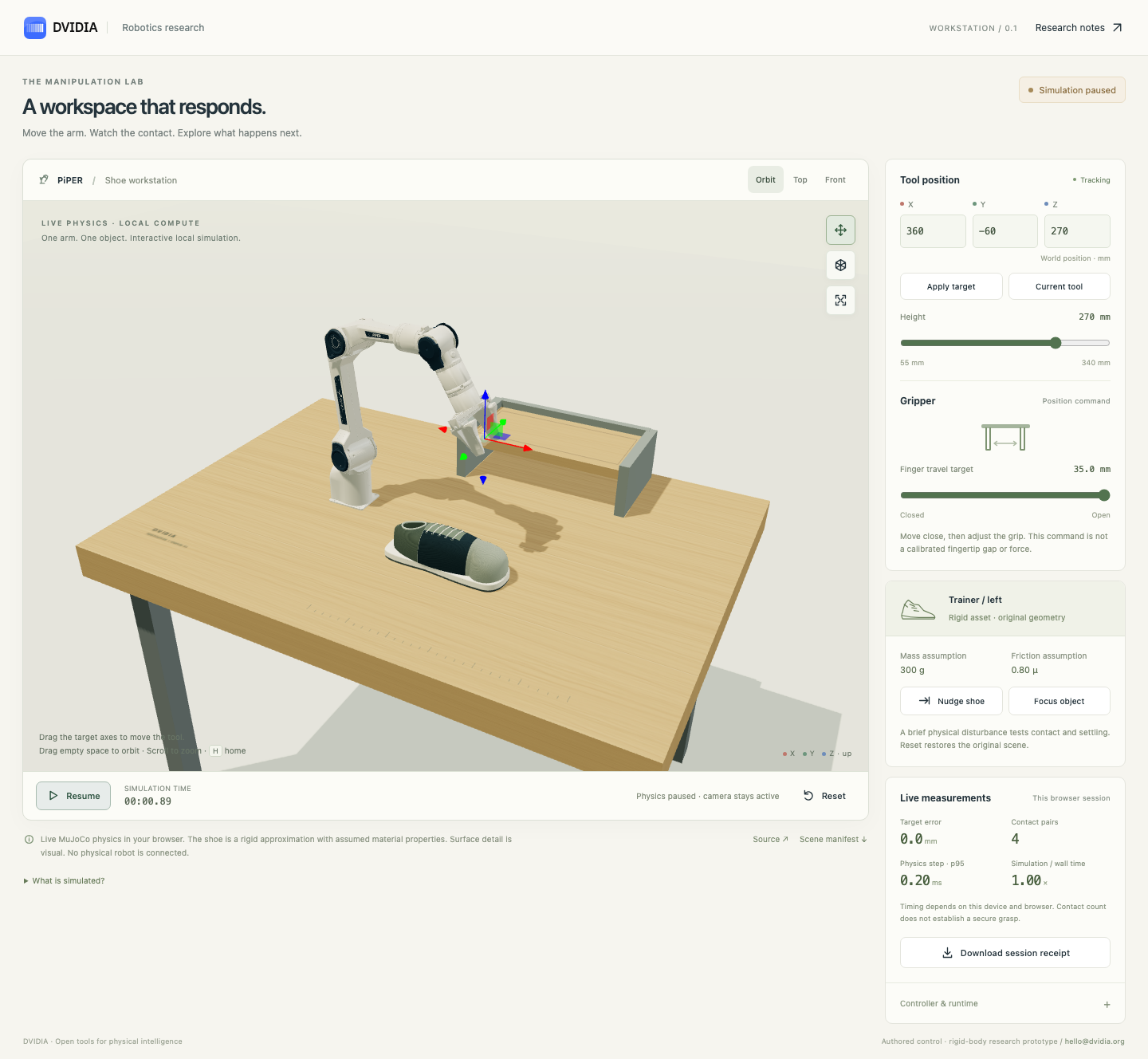The width and height of the screenshot is (1148, 1059).
Task: Click the trainer shoe outline icon
Action: pyautogui.click(x=918, y=609)
